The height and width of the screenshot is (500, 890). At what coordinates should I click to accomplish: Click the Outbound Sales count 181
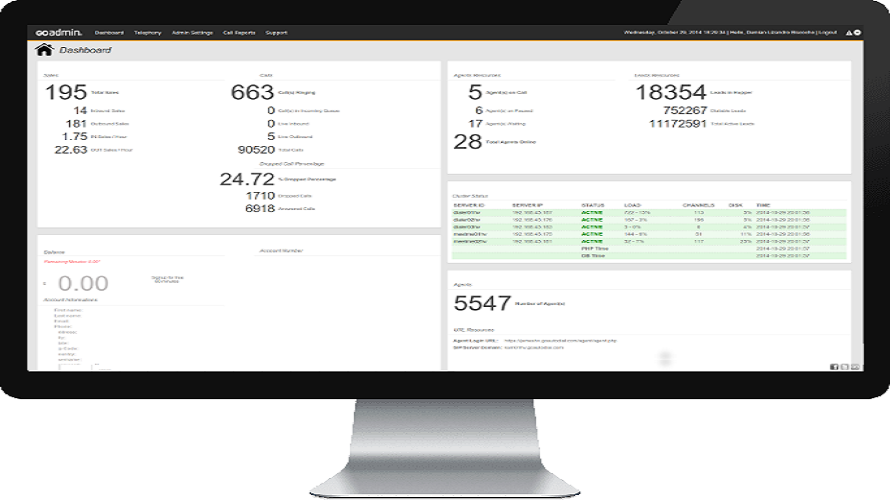tap(76, 123)
